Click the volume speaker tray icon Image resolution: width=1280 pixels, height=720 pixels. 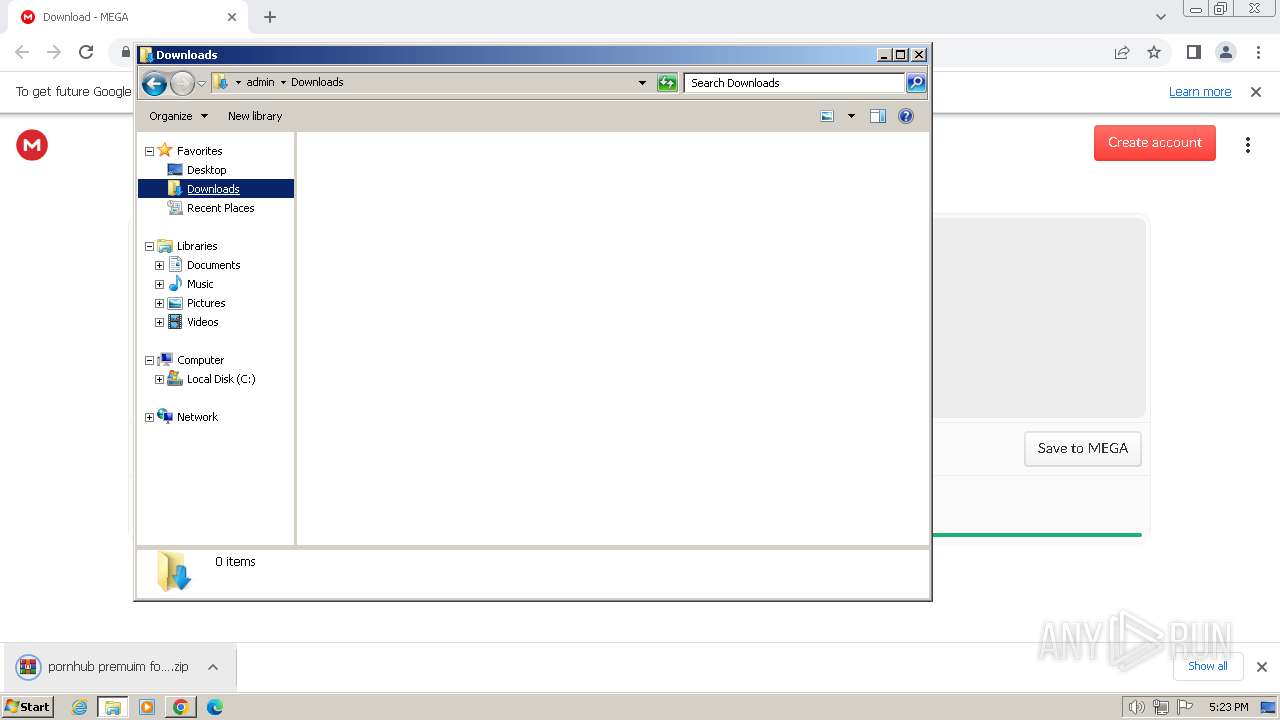click(1136, 707)
